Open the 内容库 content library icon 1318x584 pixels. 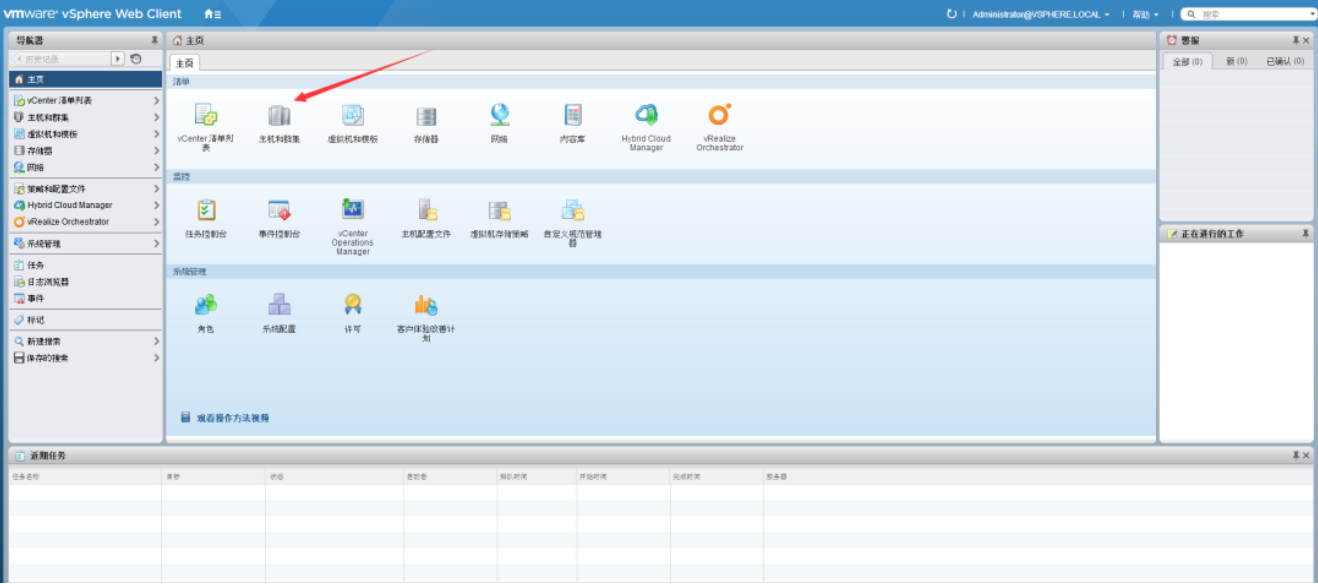[572, 116]
